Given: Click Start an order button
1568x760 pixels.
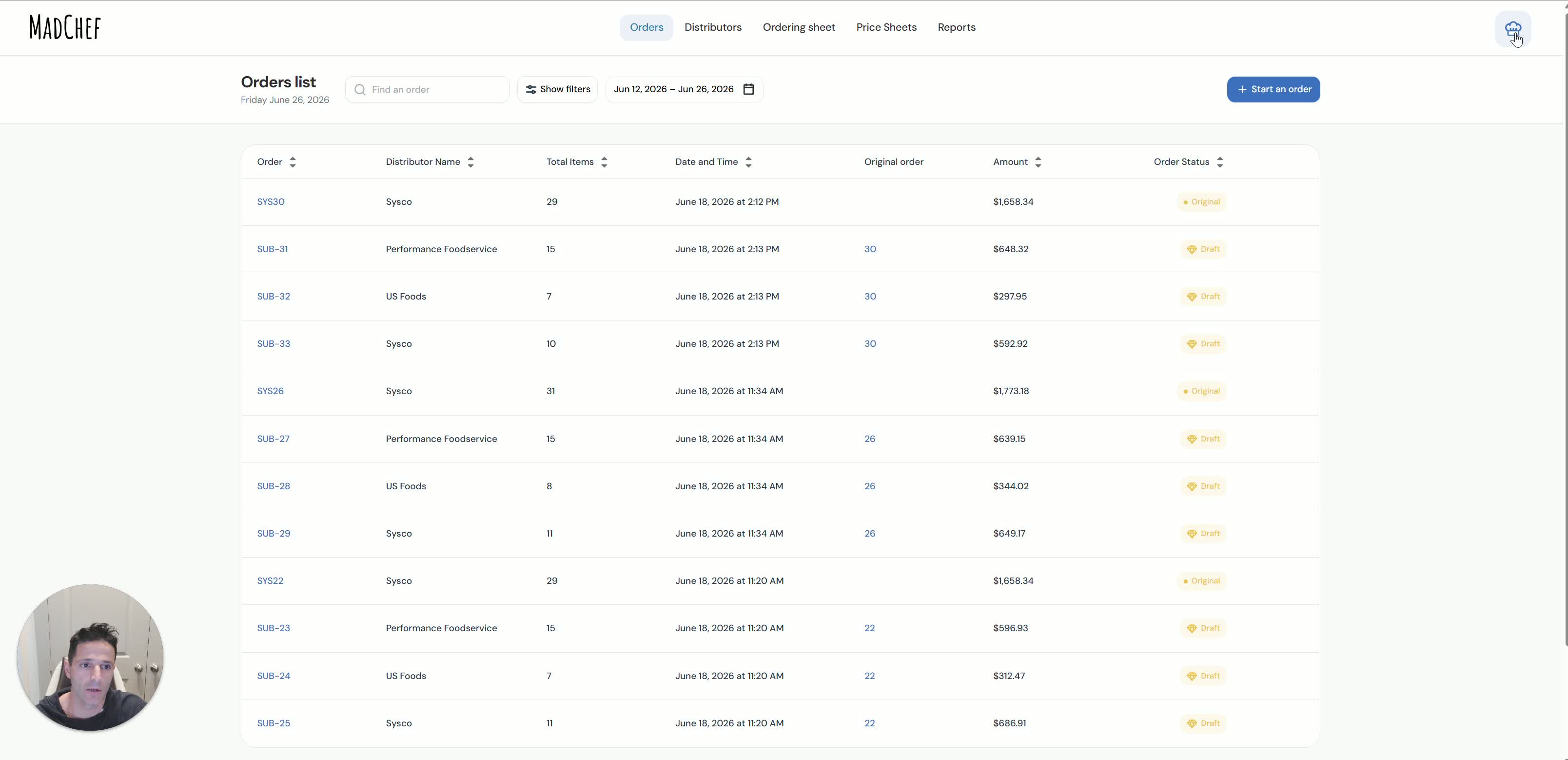Looking at the screenshot, I should [1274, 90].
